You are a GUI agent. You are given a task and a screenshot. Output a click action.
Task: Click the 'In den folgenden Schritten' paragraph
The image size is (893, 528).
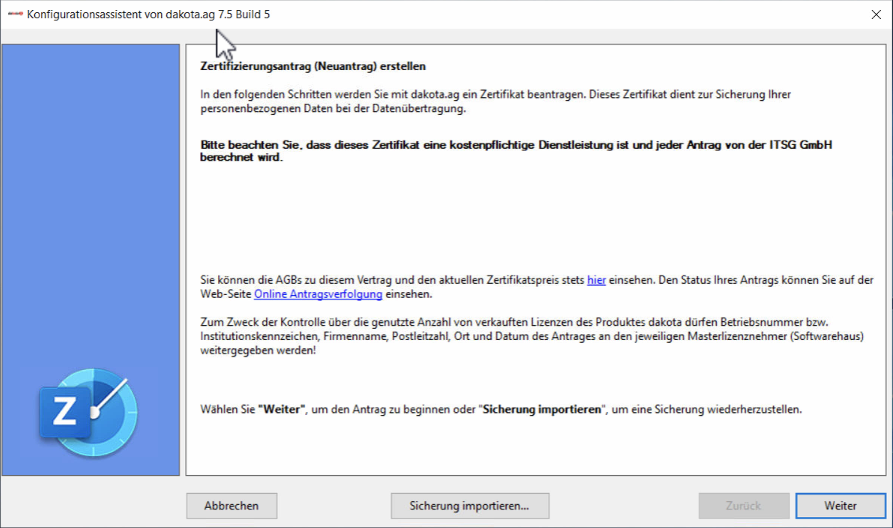coord(495,101)
